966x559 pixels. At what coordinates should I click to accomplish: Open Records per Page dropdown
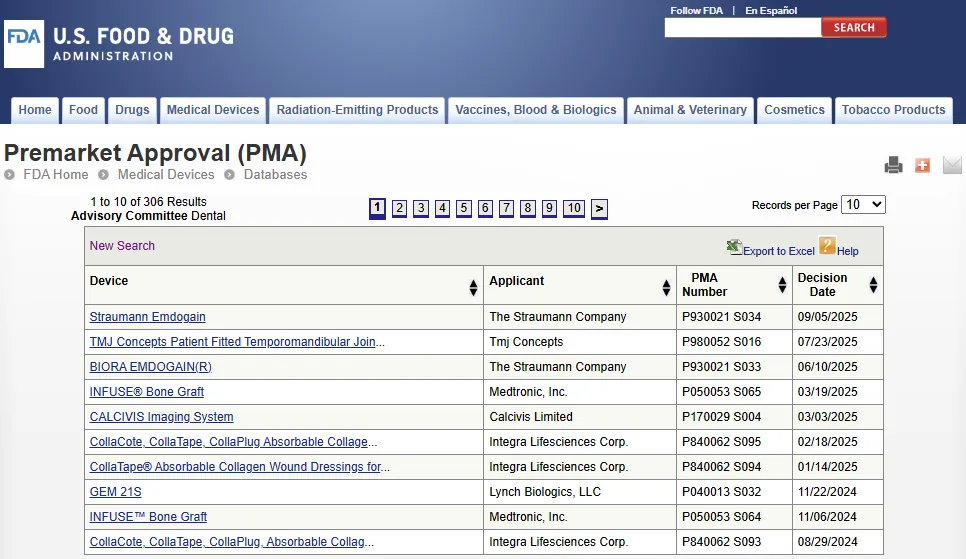click(863, 205)
